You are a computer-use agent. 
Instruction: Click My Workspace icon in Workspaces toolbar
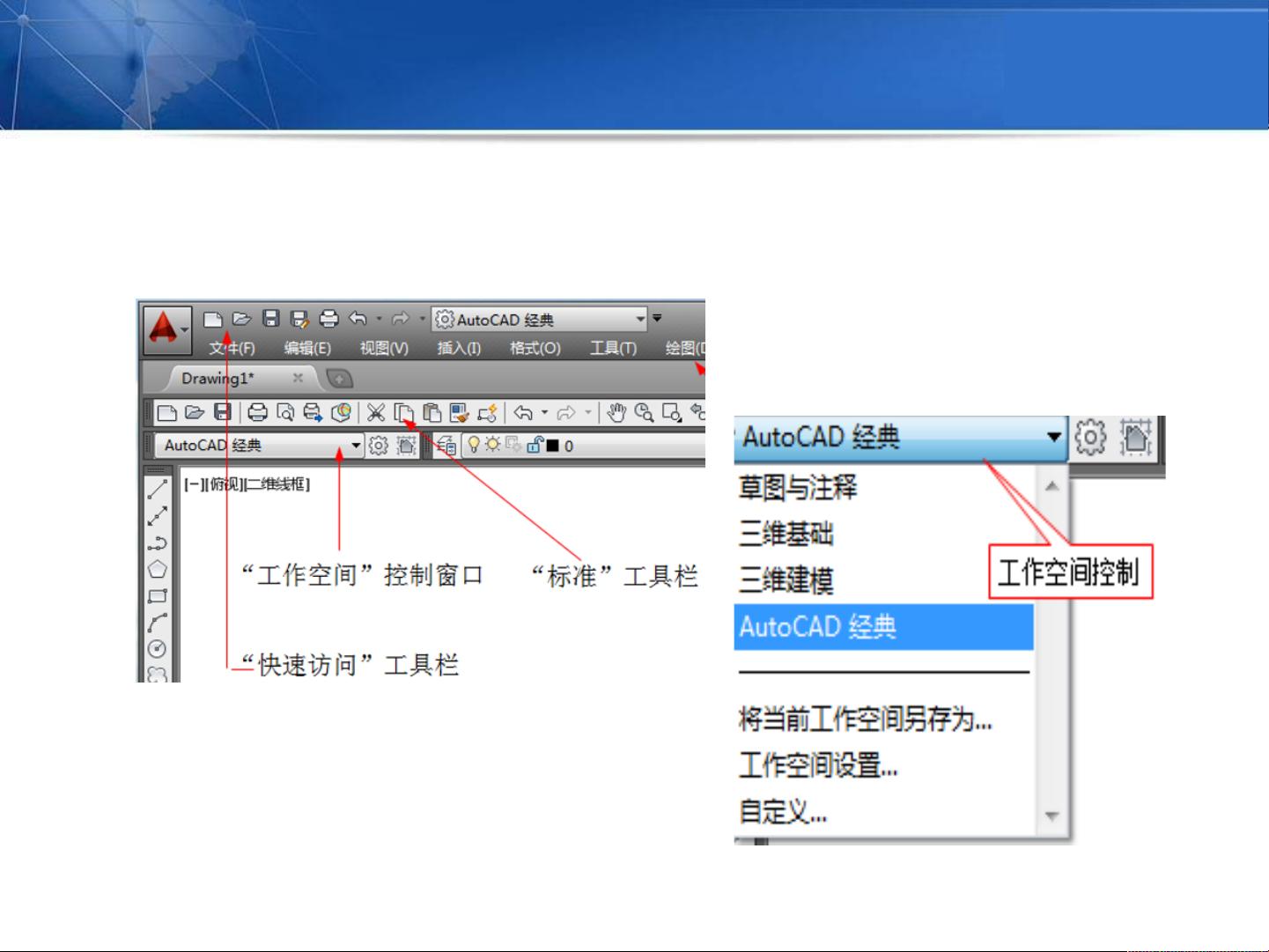click(406, 446)
